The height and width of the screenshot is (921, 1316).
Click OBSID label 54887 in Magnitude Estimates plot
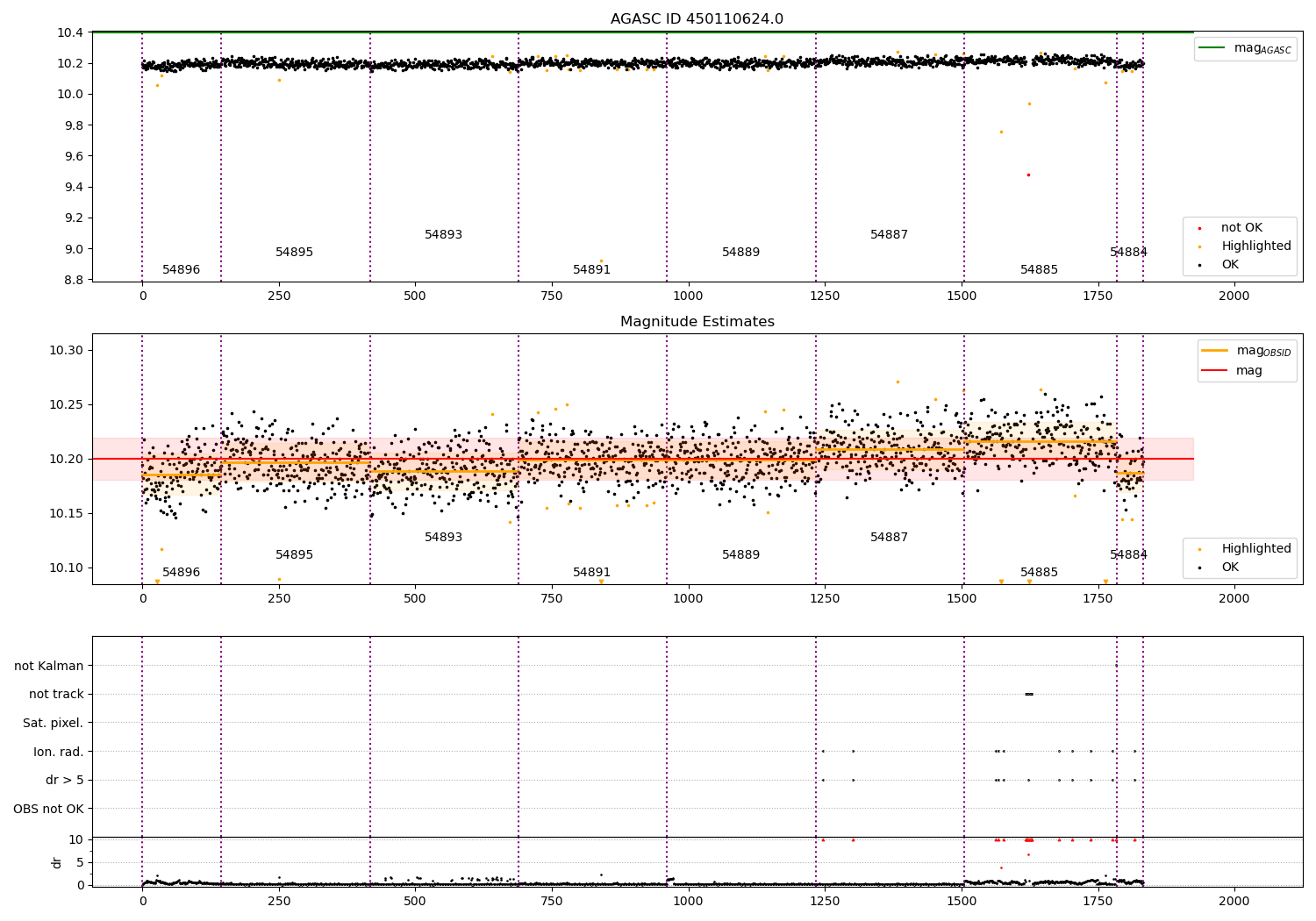pyautogui.click(x=890, y=538)
